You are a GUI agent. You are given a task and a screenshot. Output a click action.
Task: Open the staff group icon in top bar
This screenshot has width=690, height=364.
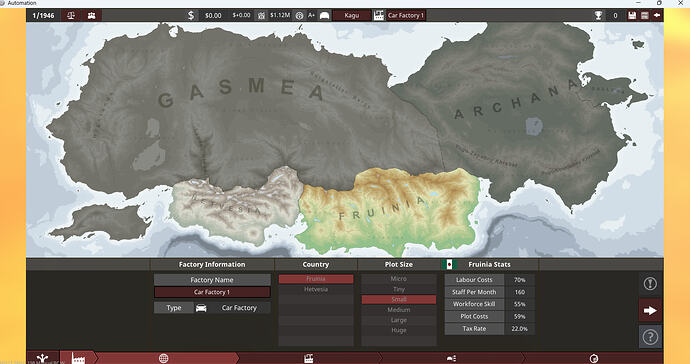92,15
